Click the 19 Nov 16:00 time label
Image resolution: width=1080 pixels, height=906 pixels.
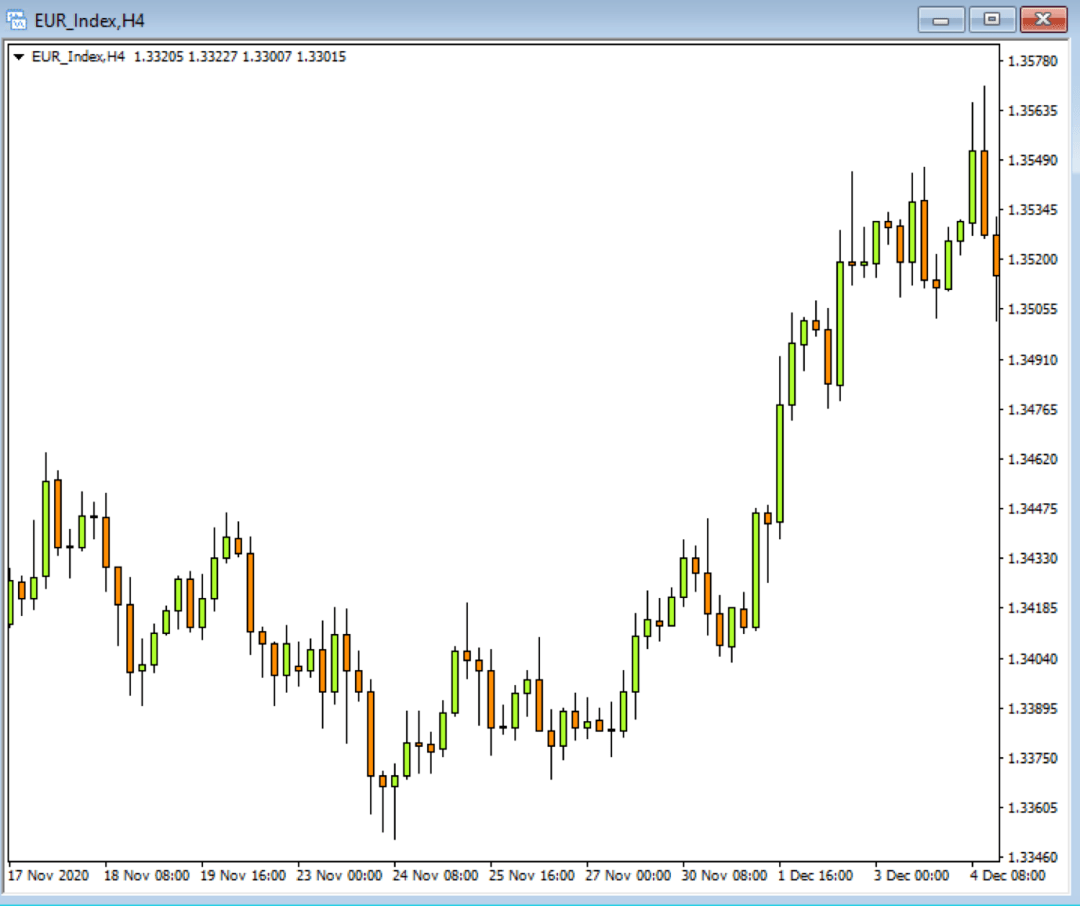tap(242, 875)
